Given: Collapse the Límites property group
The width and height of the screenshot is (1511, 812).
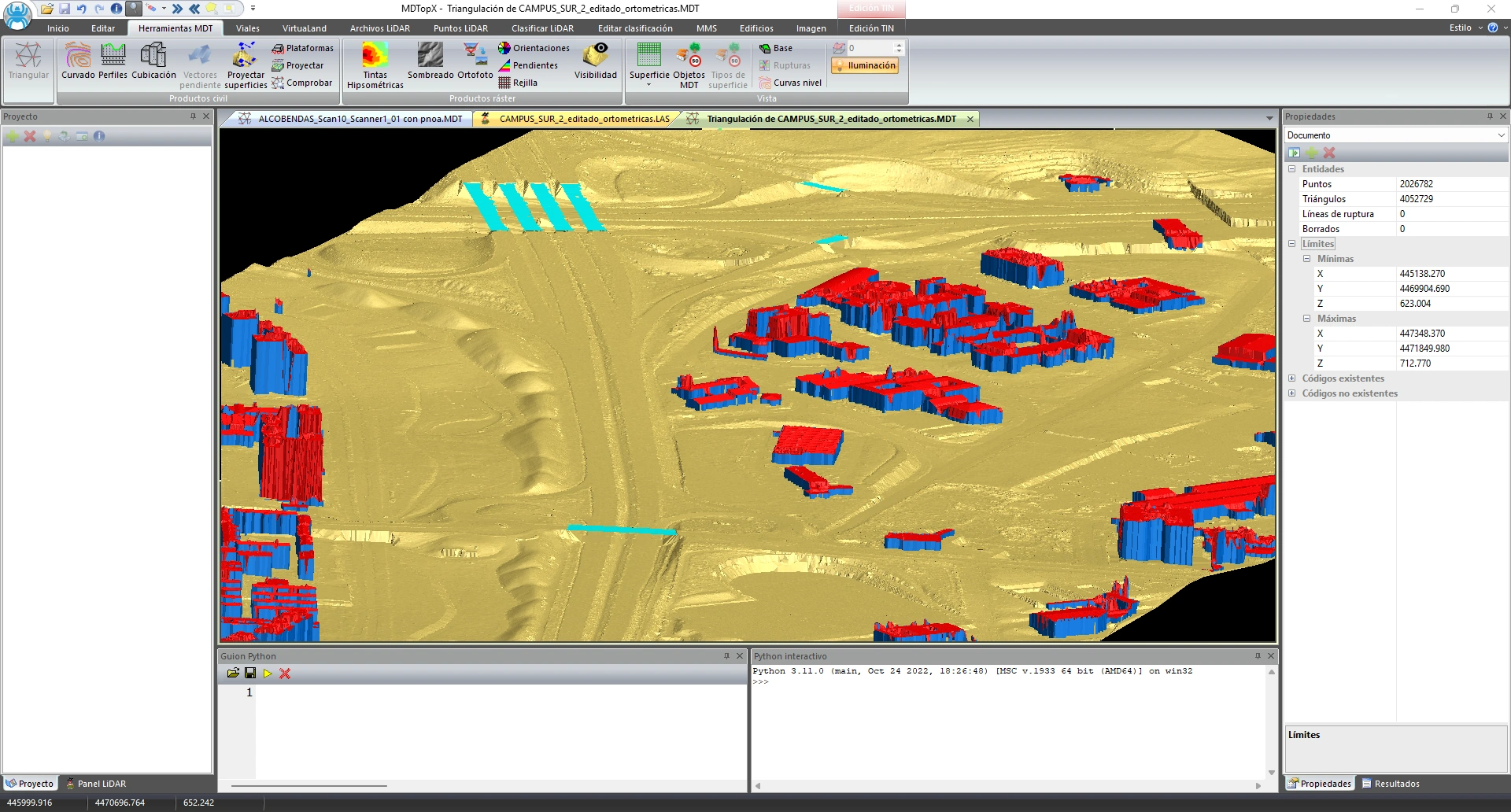Looking at the screenshot, I should pyautogui.click(x=1291, y=244).
